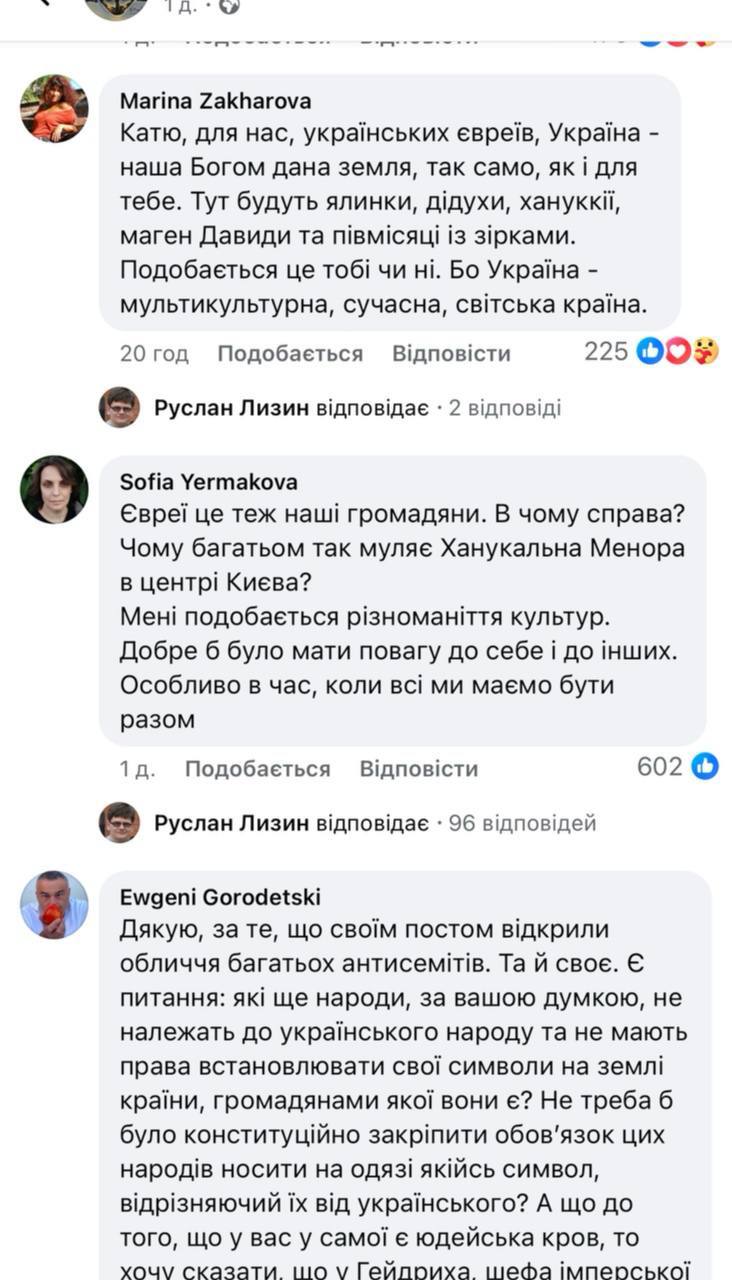Open Sofia Yermakova's name link

[x=208, y=482]
